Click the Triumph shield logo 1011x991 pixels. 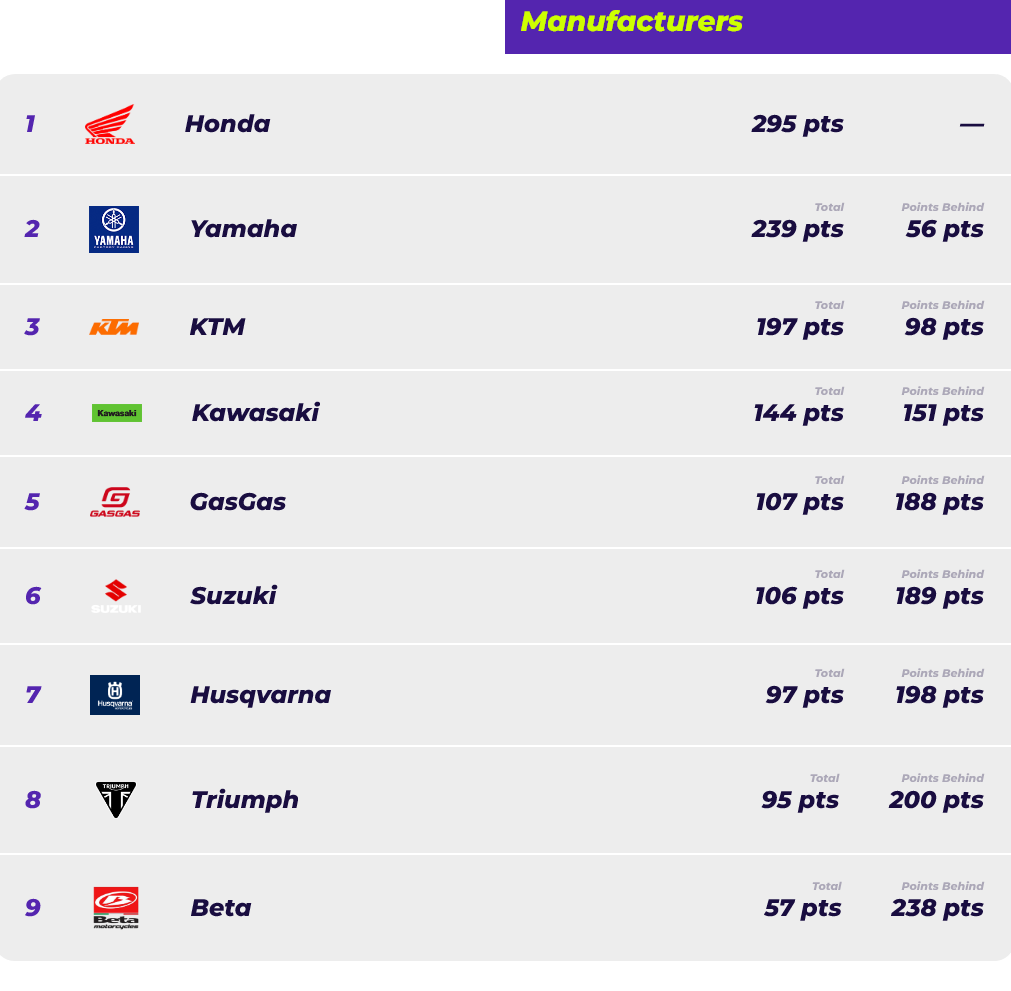point(116,800)
